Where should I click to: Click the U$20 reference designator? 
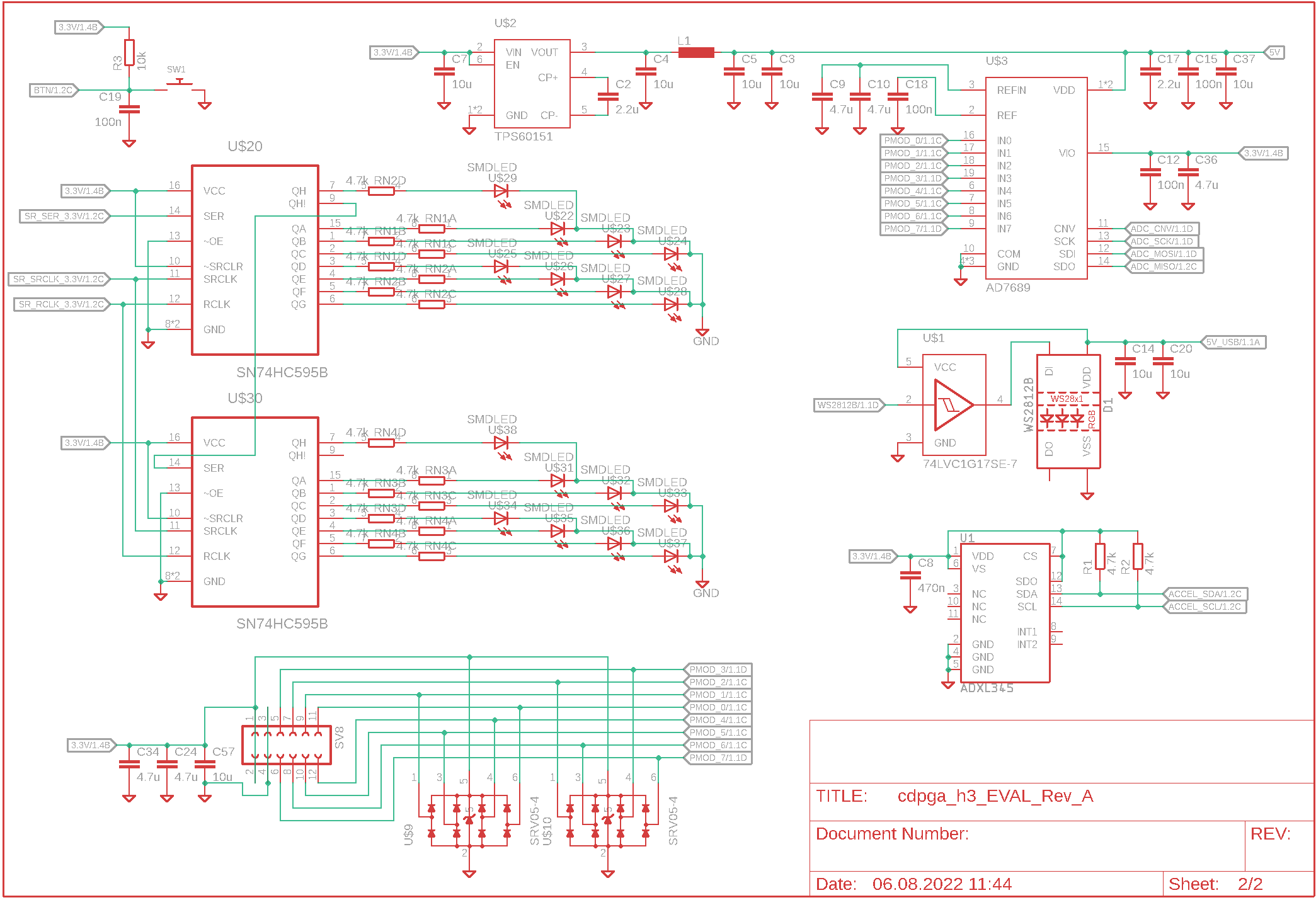point(245,146)
